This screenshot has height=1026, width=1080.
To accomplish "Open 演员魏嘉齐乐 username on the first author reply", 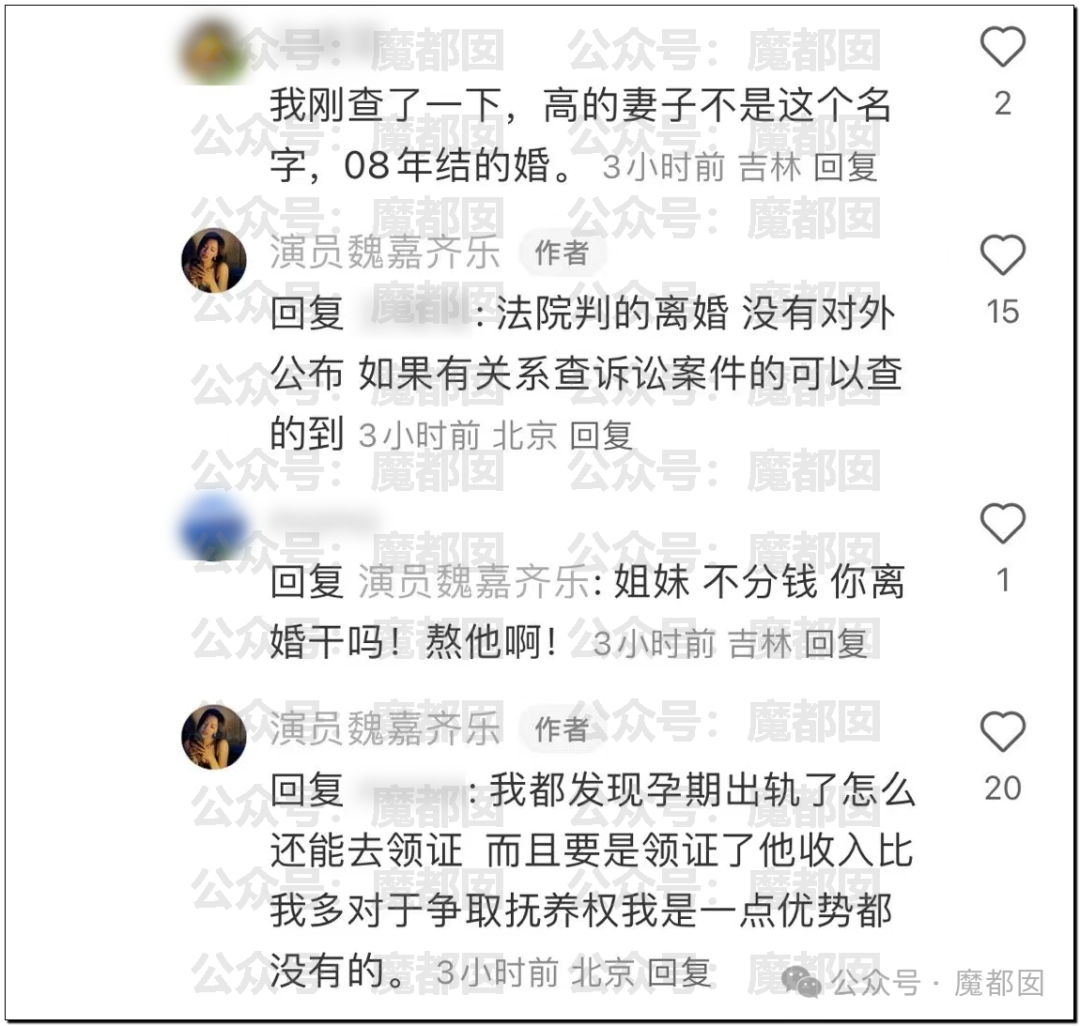I will point(384,253).
